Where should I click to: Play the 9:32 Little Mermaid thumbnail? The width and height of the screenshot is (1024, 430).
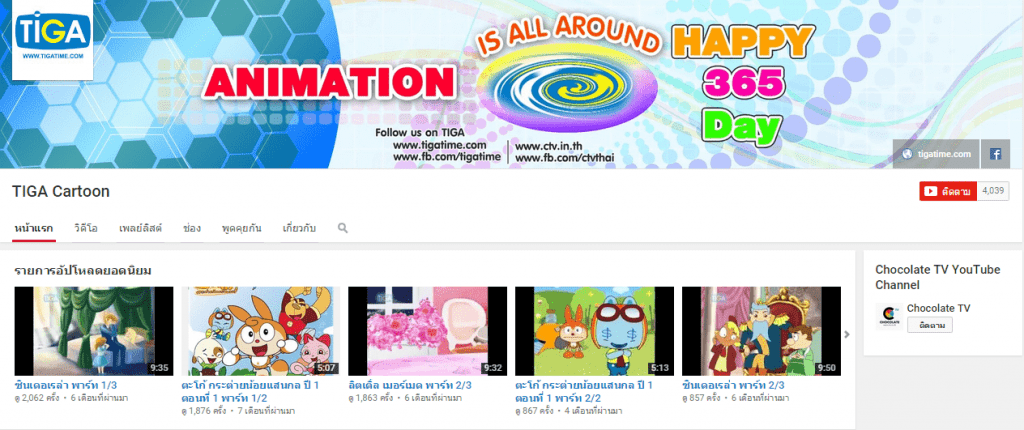coord(428,331)
